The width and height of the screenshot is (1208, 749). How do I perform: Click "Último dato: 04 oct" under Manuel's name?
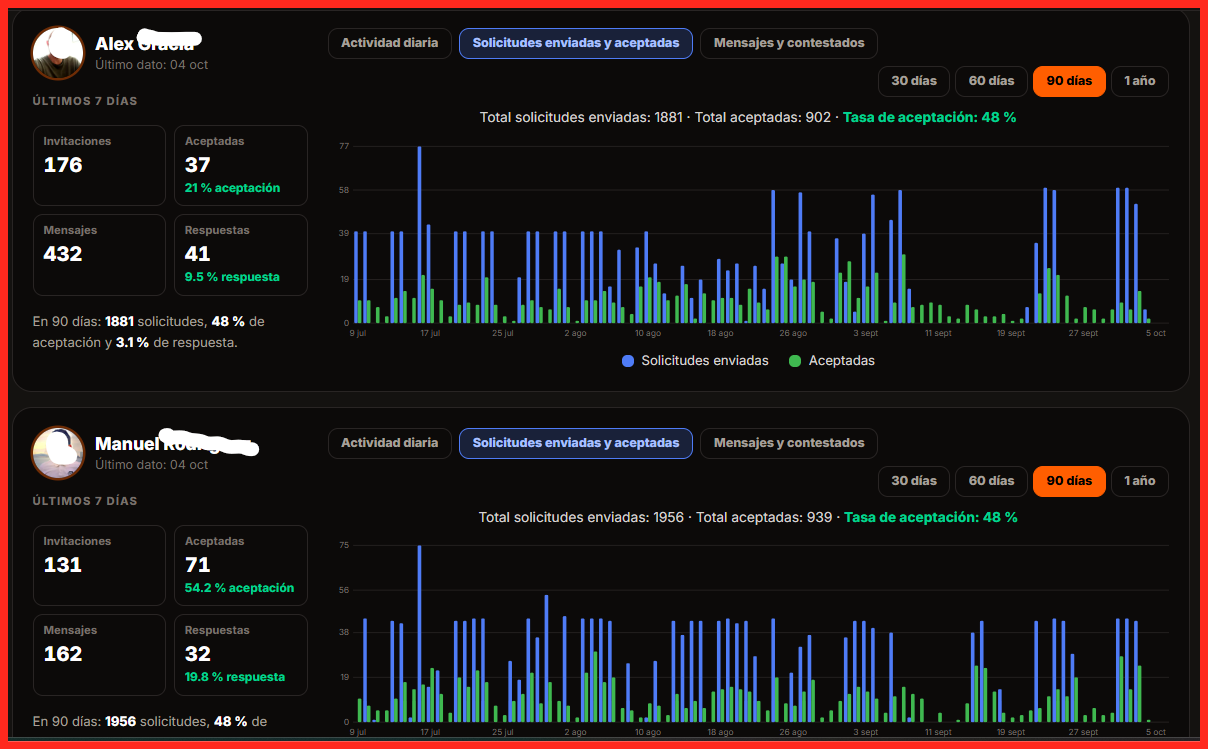[152, 465]
